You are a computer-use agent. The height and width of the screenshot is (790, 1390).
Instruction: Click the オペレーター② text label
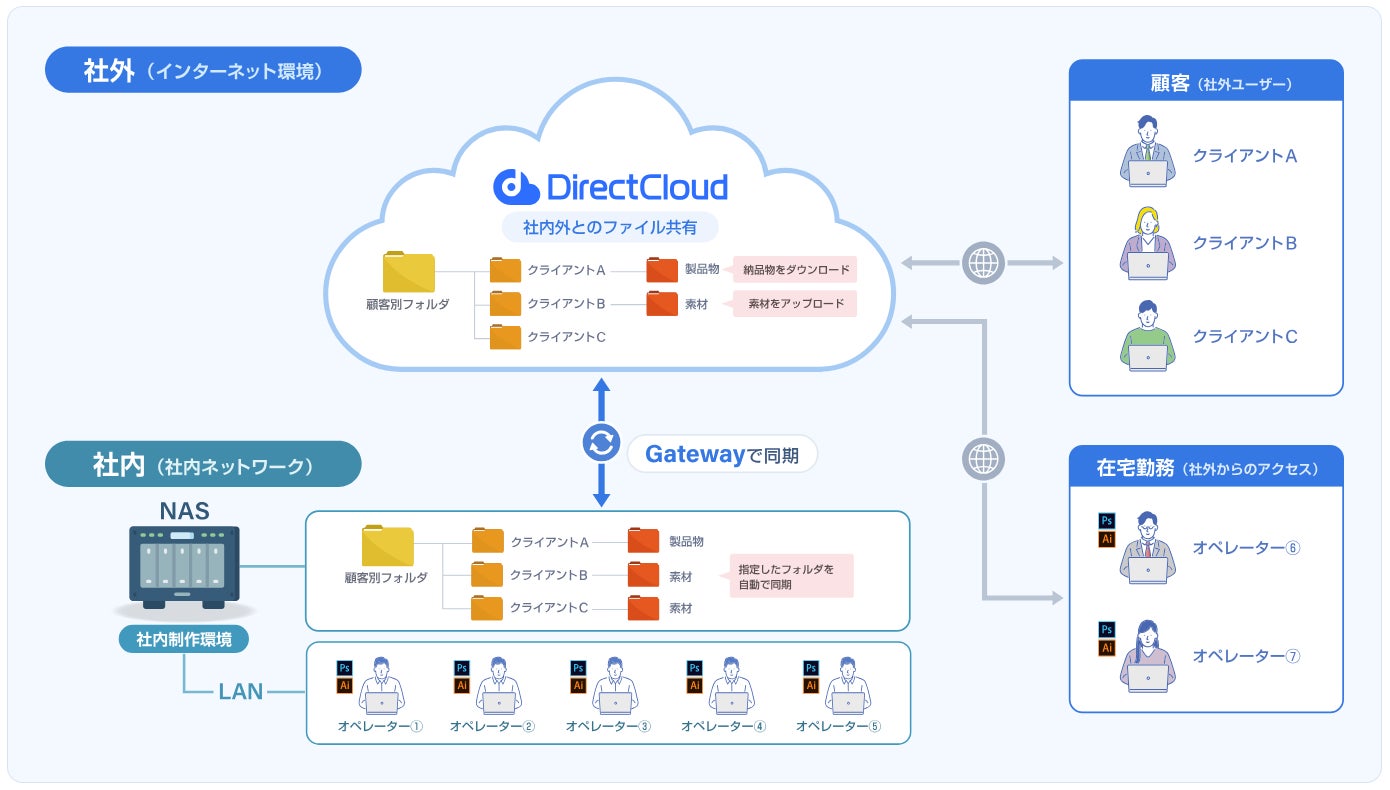492,727
